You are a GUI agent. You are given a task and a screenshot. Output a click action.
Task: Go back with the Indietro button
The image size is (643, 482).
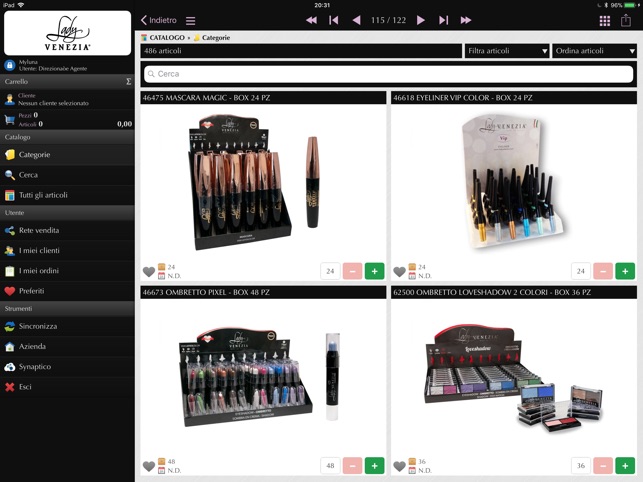[x=159, y=20]
